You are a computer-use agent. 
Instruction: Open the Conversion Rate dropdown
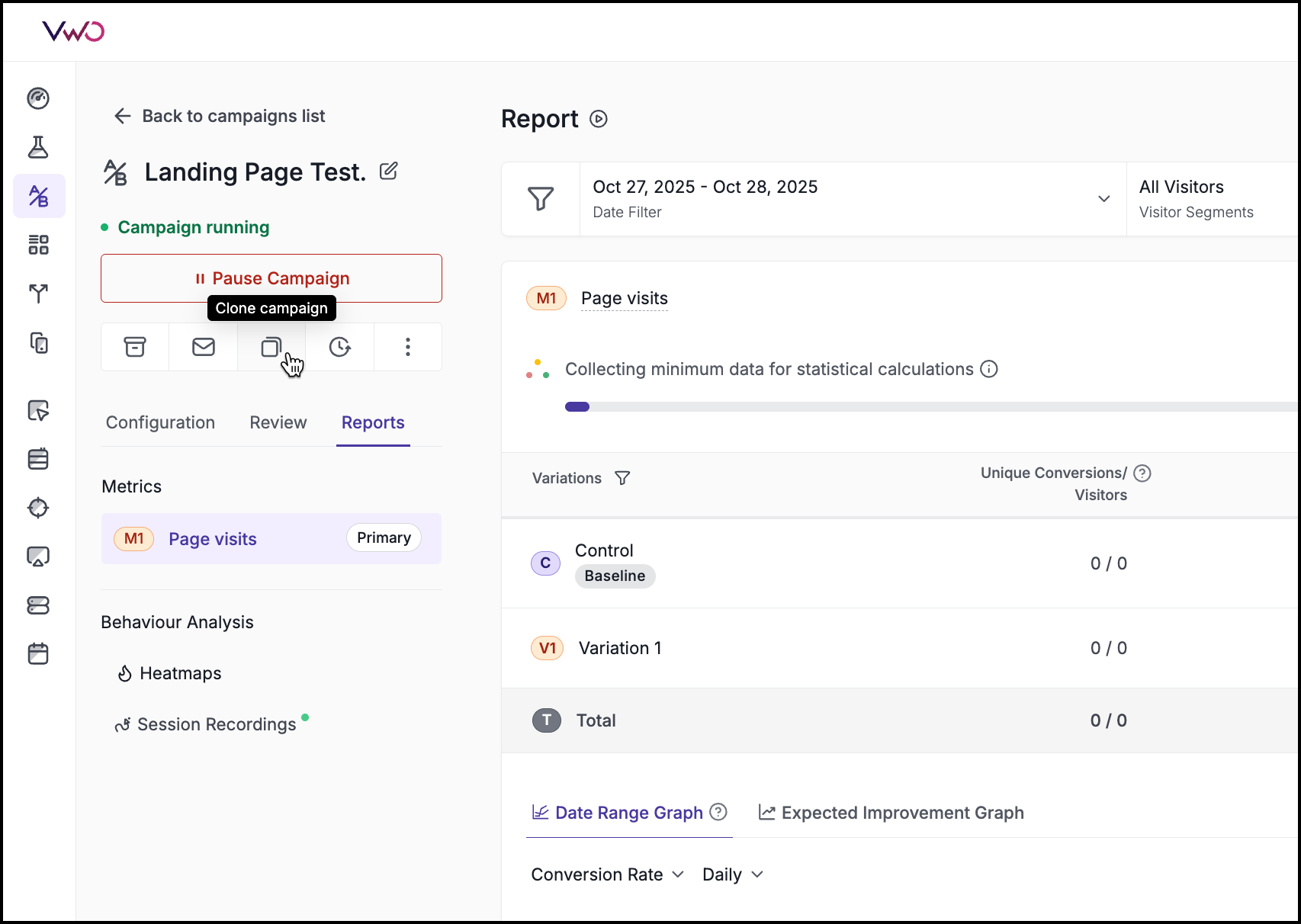(x=607, y=874)
